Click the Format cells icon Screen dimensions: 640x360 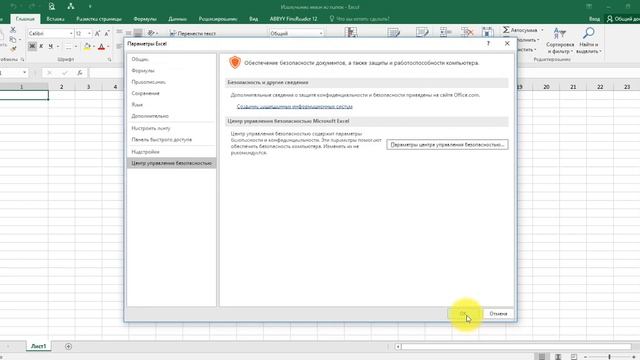[x=487, y=32]
